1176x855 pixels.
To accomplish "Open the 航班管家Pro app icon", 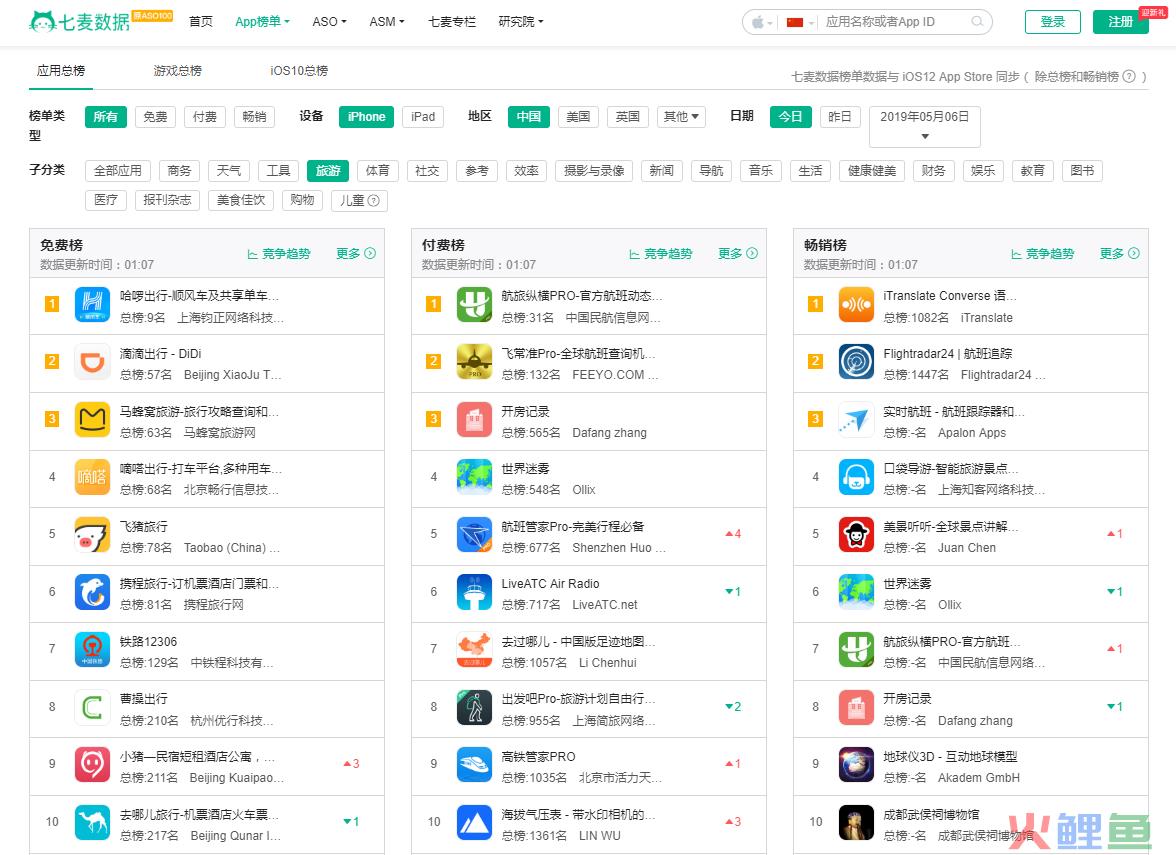I will tap(474, 535).
